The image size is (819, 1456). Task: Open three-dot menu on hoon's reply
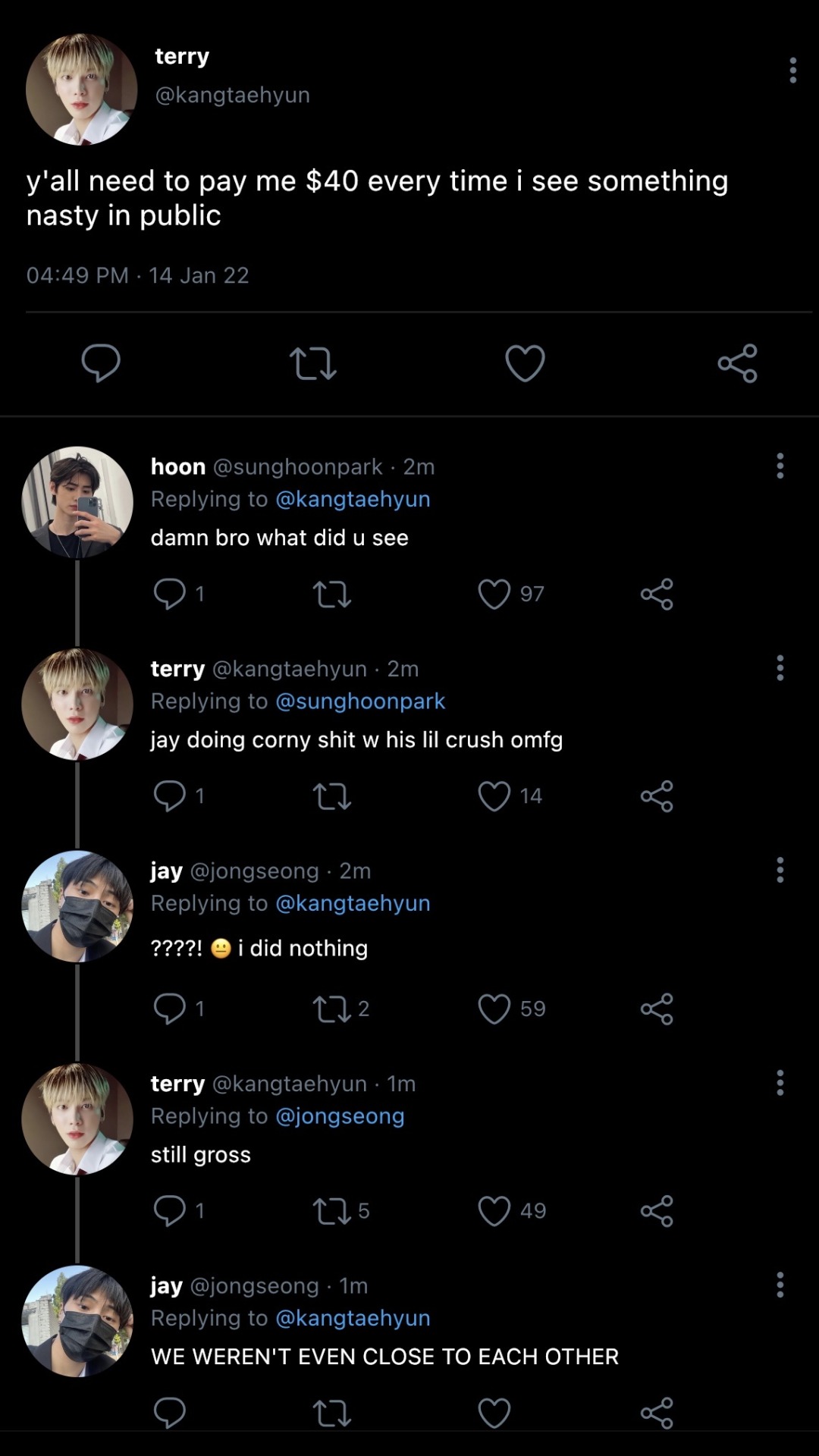(780, 466)
